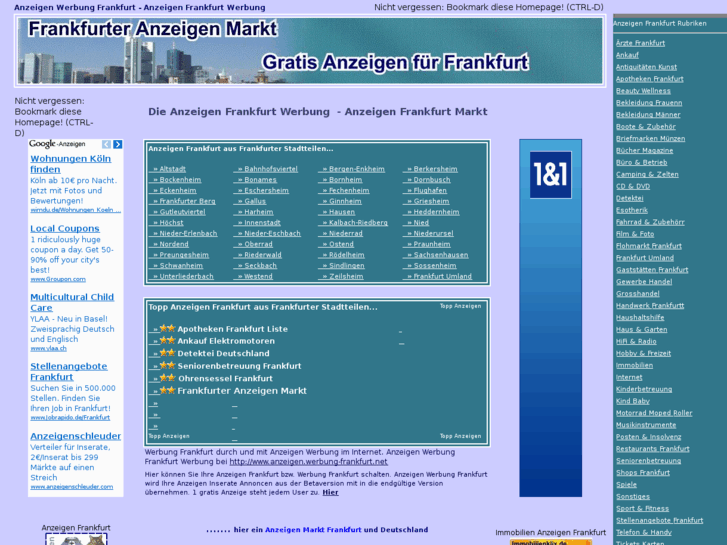
Task: Select the Haus & Garten category
Action: click(641, 329)
